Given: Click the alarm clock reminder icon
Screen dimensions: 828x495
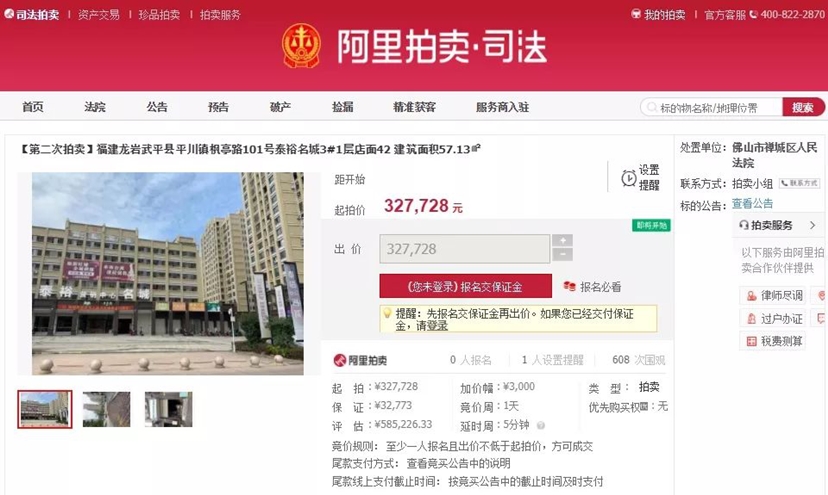Looking at the screenshot, I should pos(628,178).
